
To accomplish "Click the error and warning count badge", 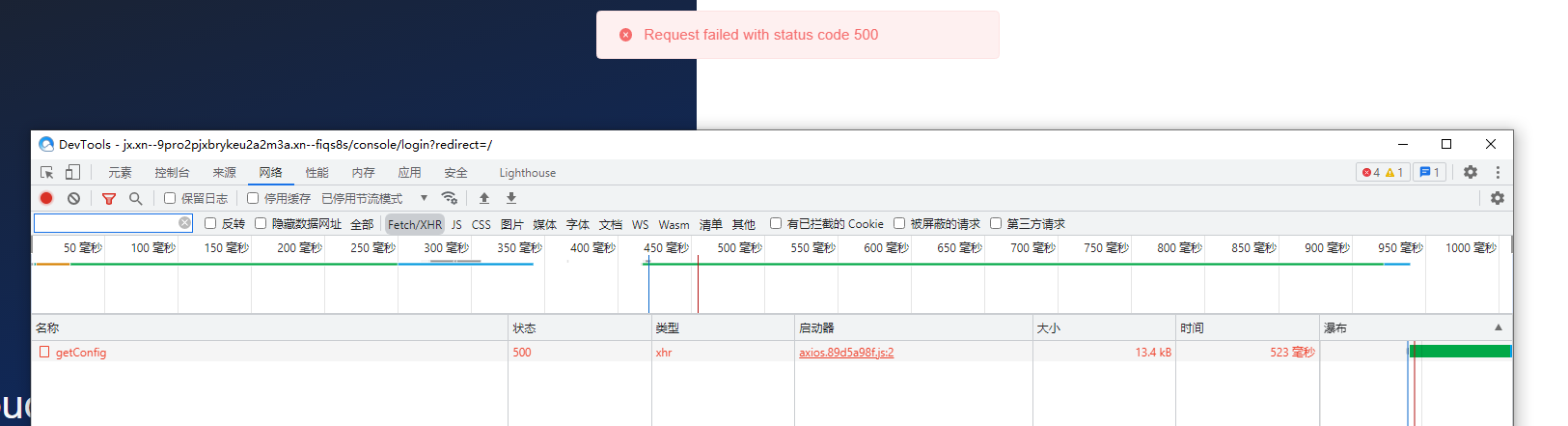I will tap(1383, 173).
